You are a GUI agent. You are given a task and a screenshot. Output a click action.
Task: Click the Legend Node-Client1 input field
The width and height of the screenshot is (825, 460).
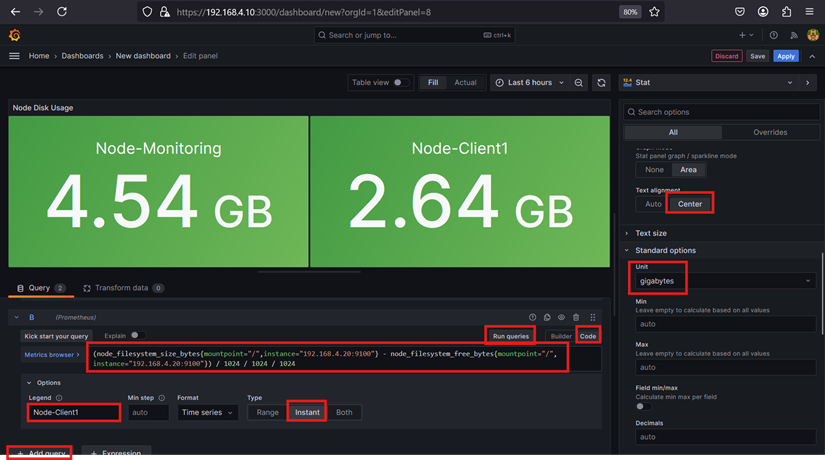pos(74,412)
